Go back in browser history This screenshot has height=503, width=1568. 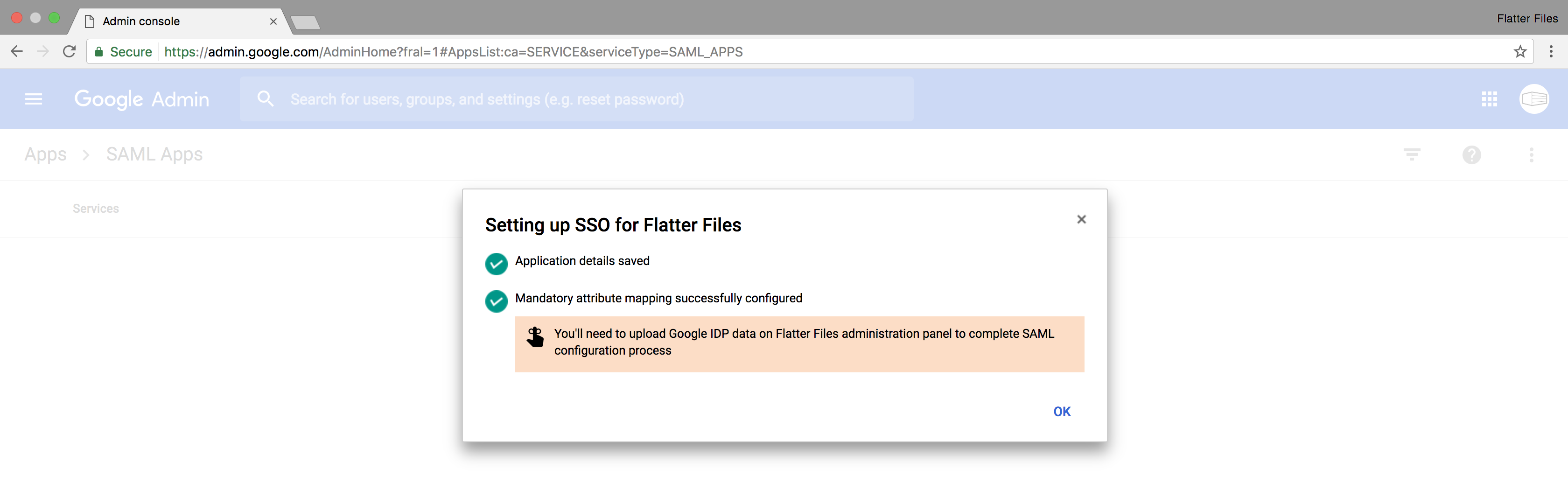coord(17,52)
